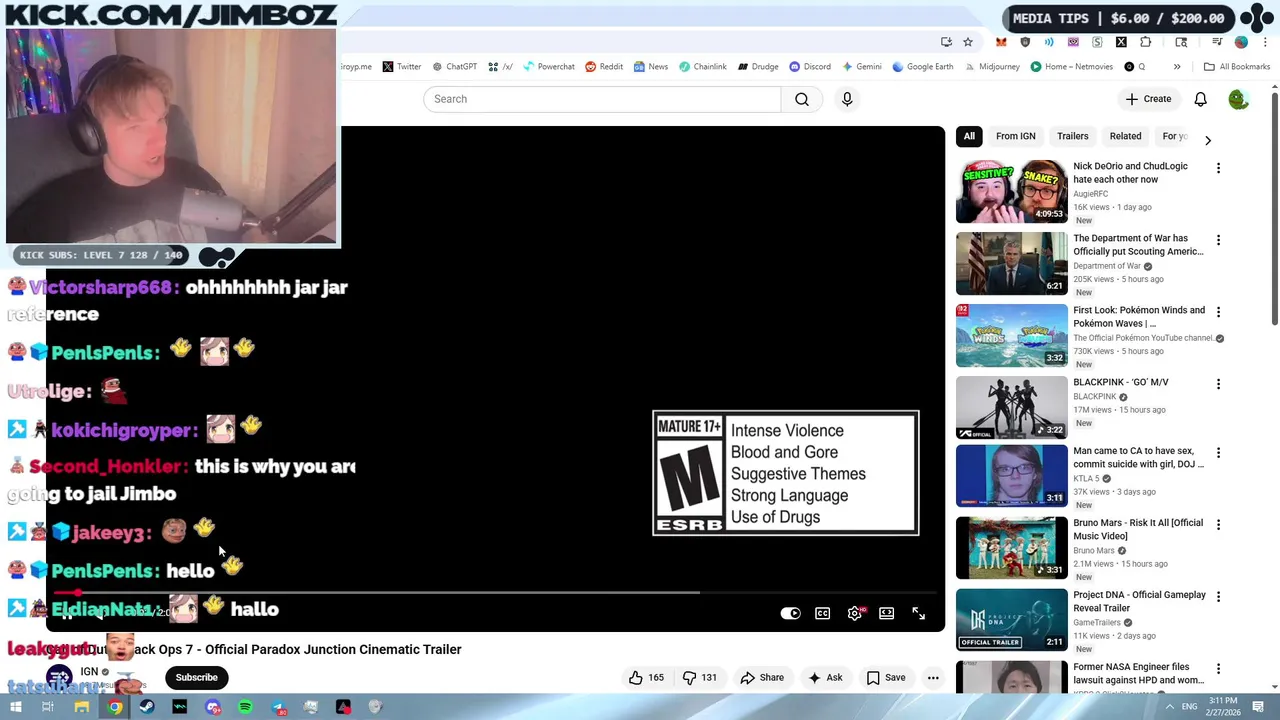This screenshot has width=1280, height=720.
Task: Open the Chainlink bookmark
Action: 702,67
